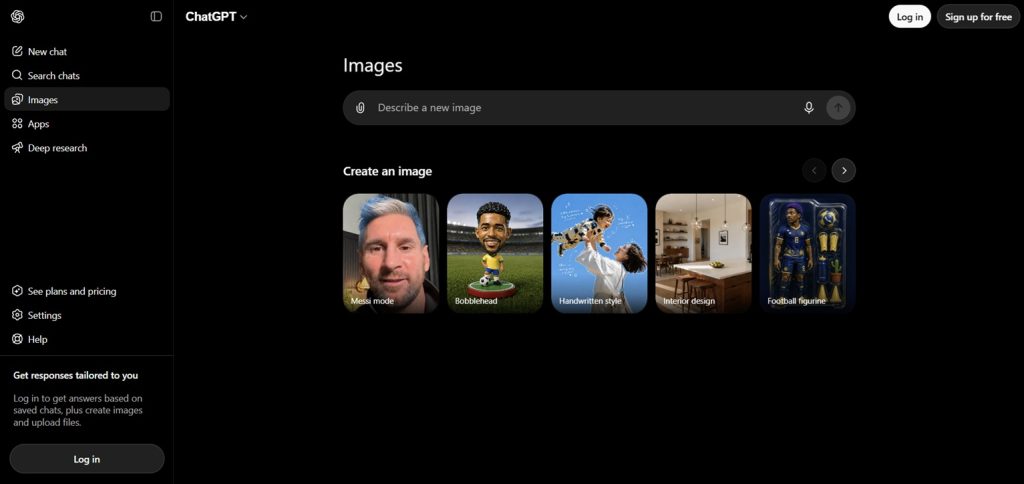
Task: Open See plans and pricing
Action: coord(87,291)
